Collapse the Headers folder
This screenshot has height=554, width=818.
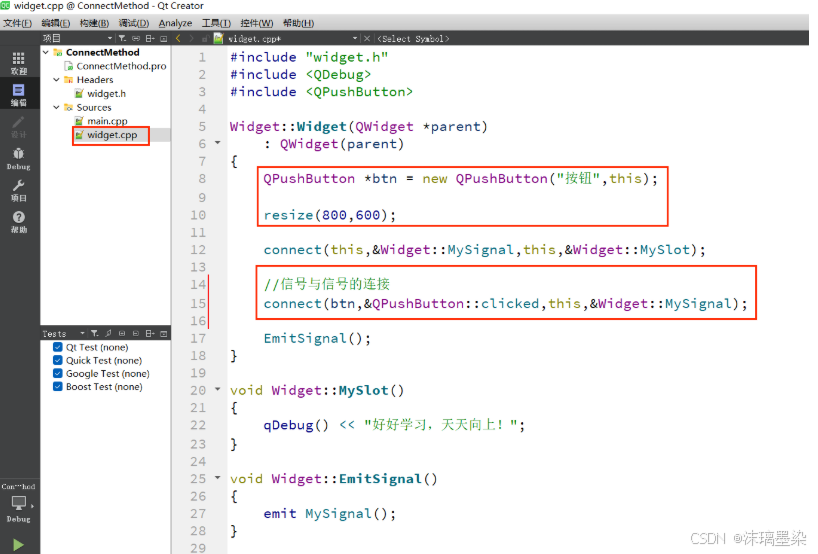point(56,80)
